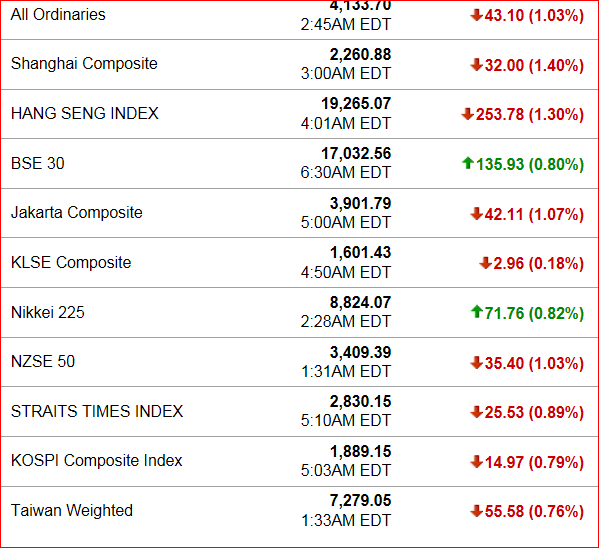599x548 pixels.
Task: Open the All Ordinaries index link
Action: [x=58, y=15]
